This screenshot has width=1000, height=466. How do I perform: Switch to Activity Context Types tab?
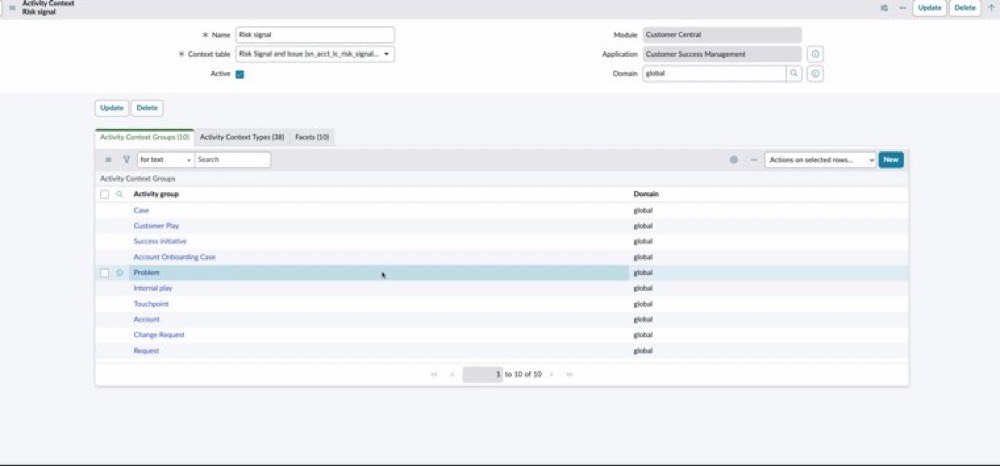tap(242, 137)
